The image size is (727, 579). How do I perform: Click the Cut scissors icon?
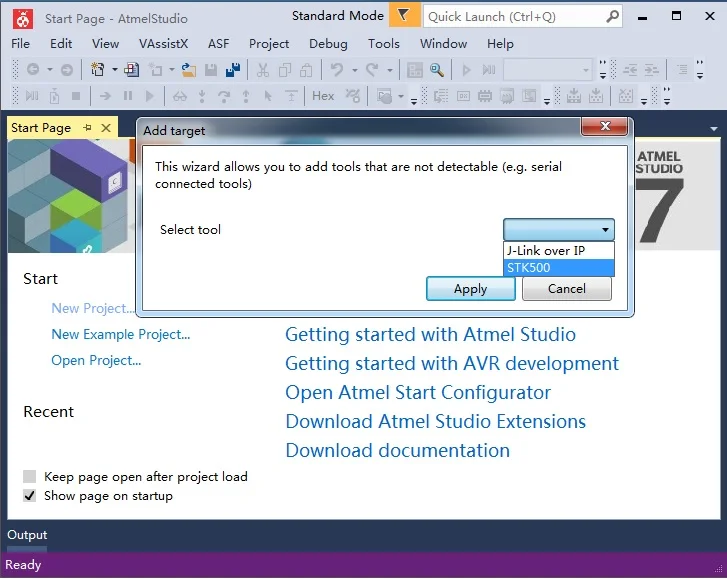point(262,70)
